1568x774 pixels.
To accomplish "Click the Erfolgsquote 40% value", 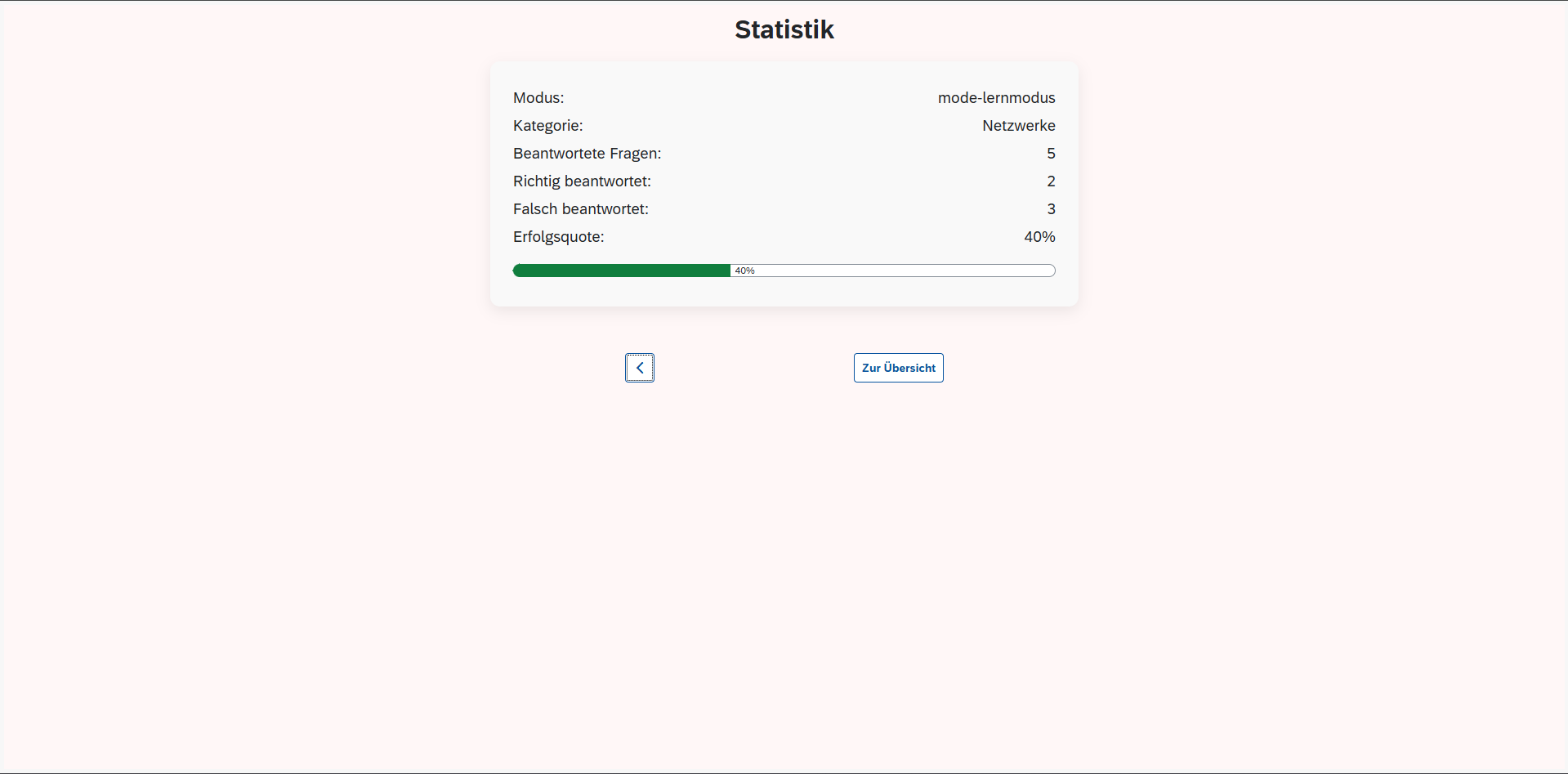I will coord(1039,237).
